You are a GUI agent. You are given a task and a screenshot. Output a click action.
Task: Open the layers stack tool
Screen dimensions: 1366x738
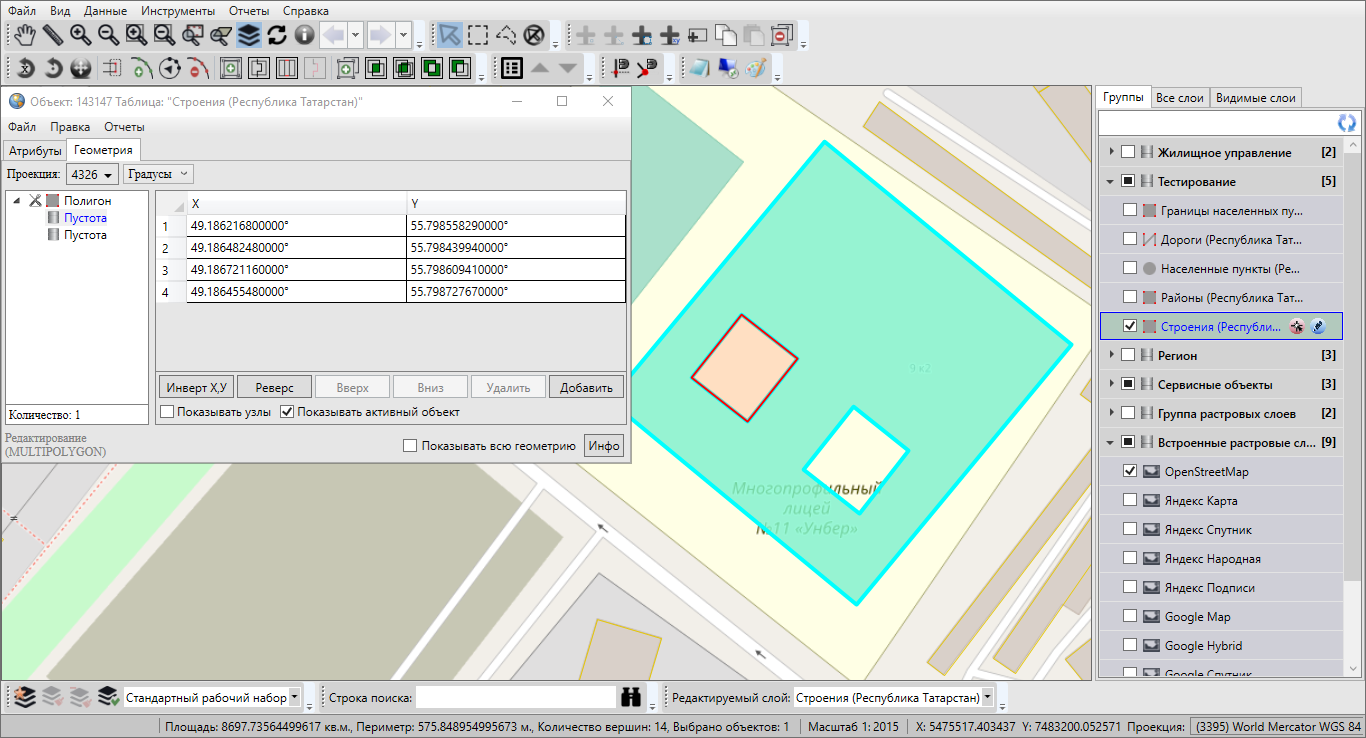tap(249, 35)
